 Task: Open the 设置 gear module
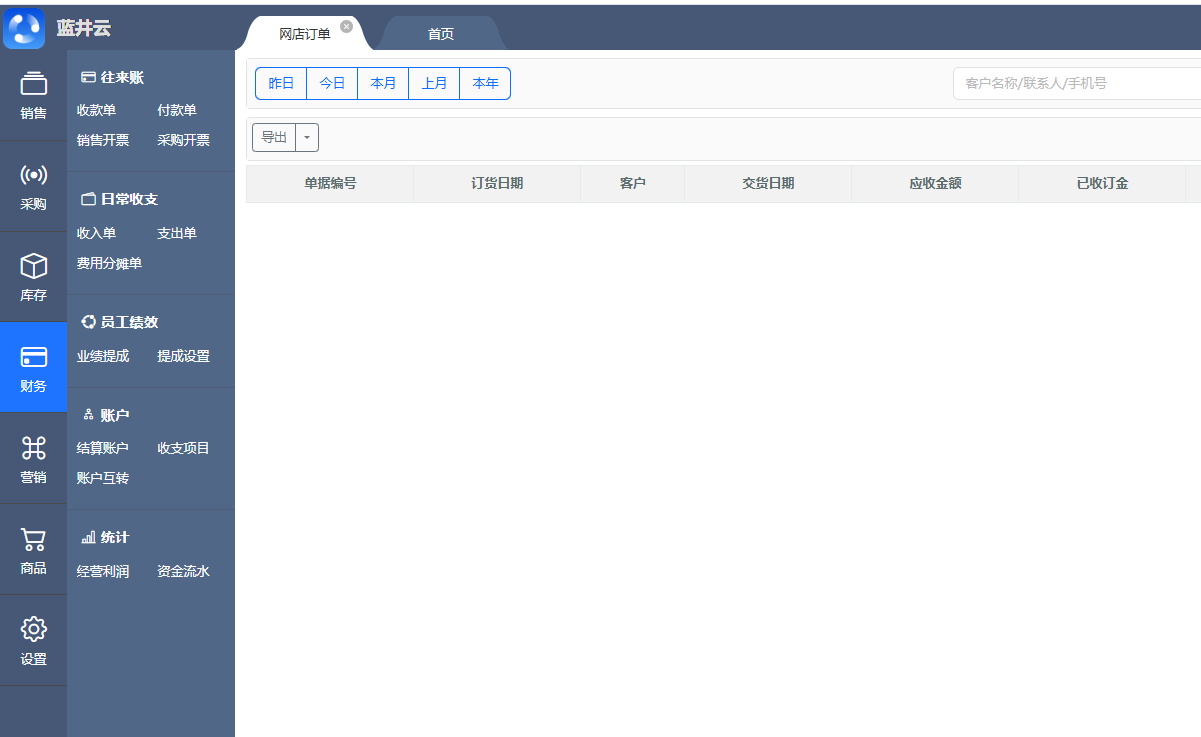pyautogui.click(x=33, y=640)
